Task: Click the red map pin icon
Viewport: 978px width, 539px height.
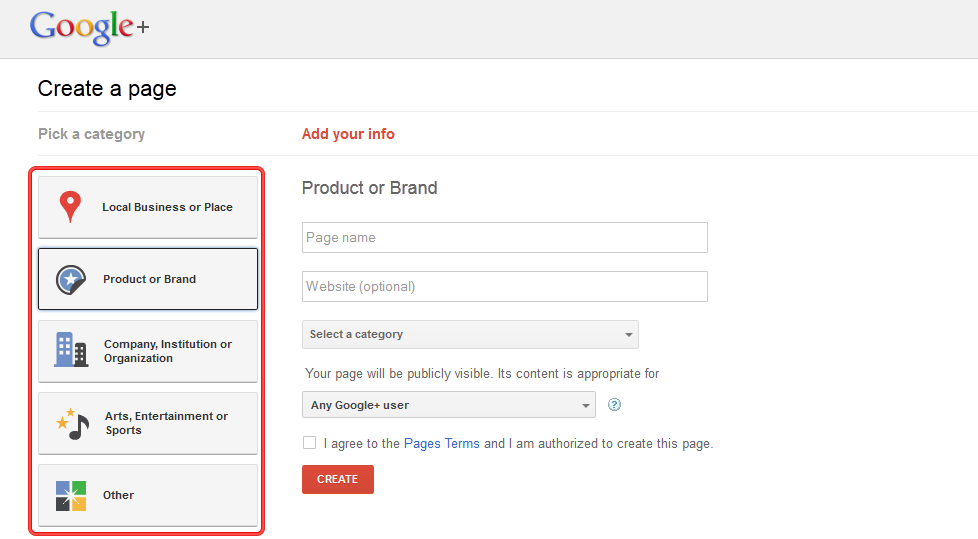Action: tap(70, 207)
